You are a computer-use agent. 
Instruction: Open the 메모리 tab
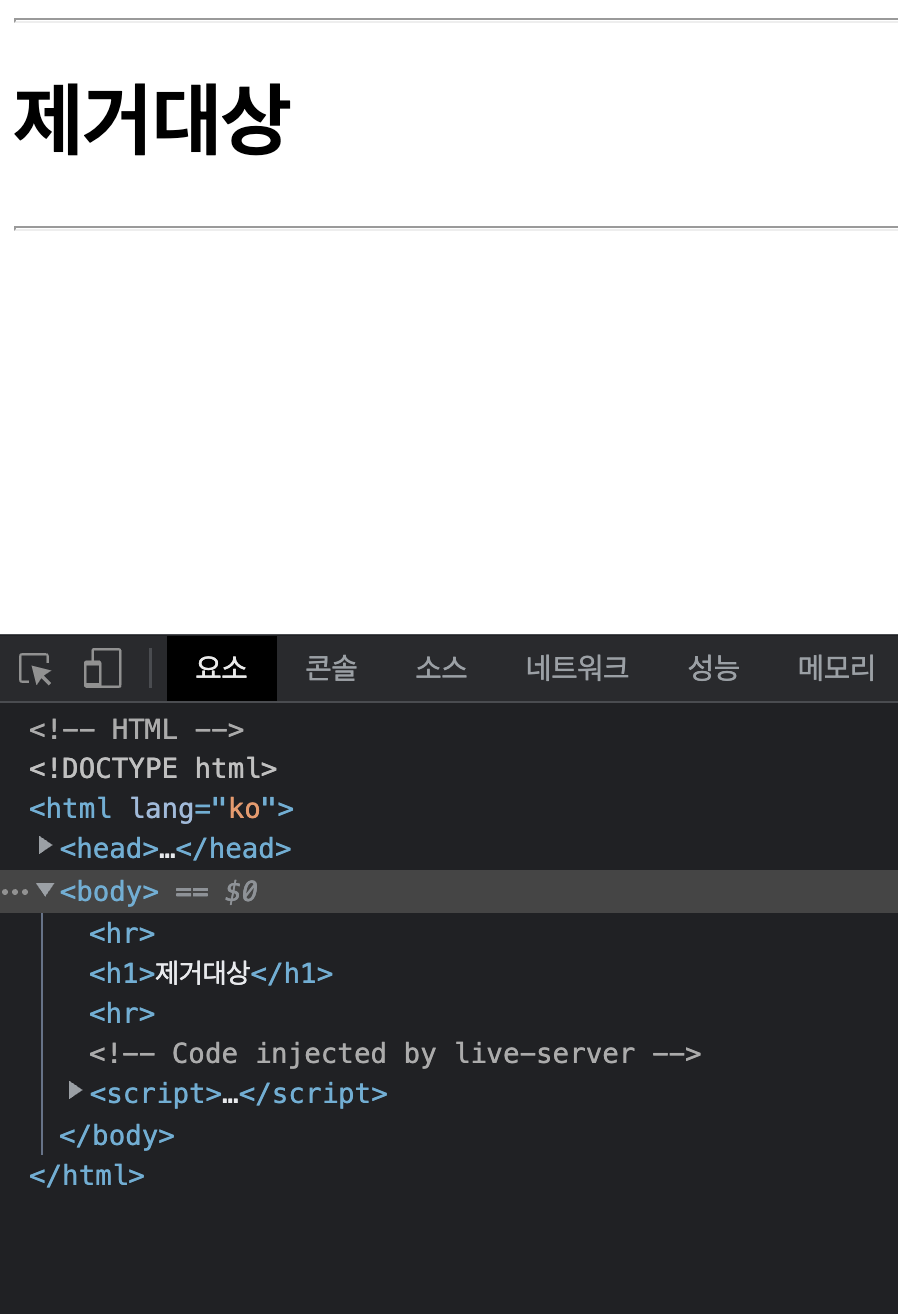836,668
